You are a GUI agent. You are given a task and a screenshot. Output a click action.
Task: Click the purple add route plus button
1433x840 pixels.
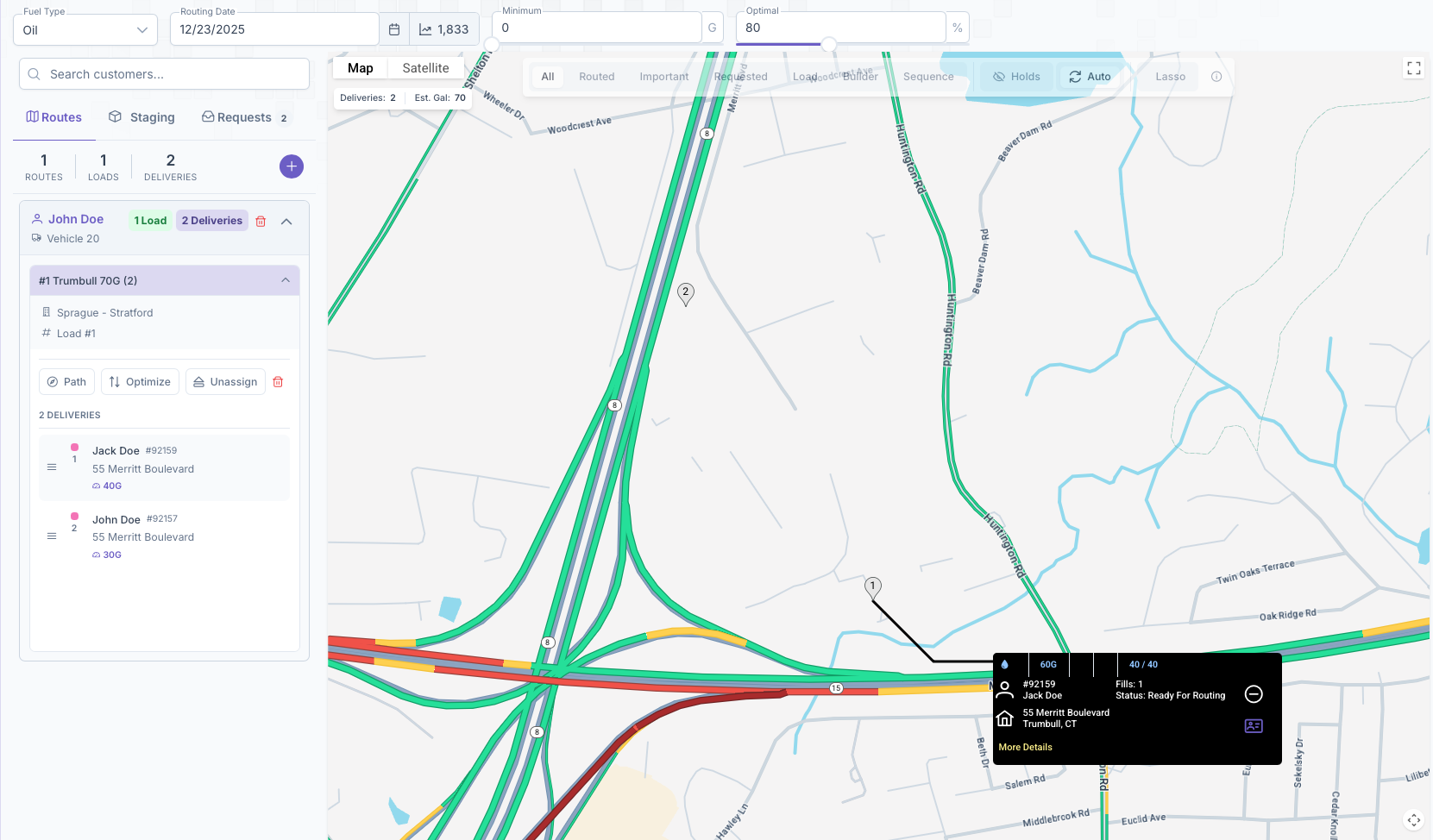[292, 166]
